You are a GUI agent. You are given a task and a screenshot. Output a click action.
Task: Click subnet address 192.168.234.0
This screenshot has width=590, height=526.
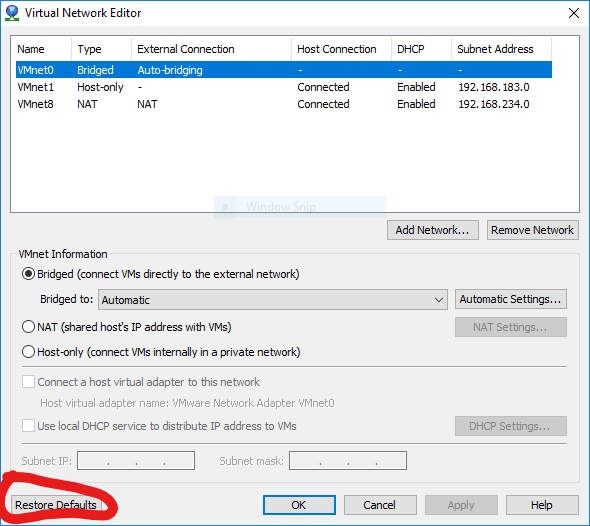(x=494, y=104)
